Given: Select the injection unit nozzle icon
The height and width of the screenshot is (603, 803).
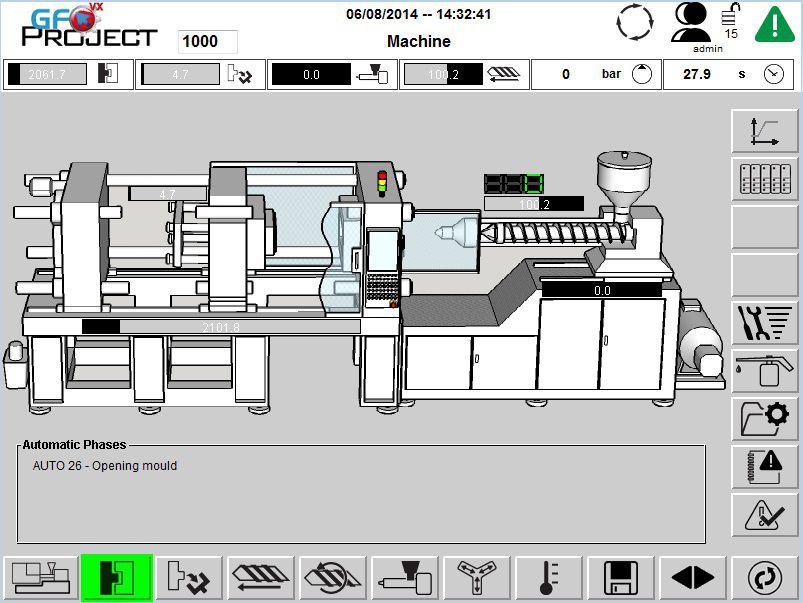Looking at the screenshot, I should [405, 577].
